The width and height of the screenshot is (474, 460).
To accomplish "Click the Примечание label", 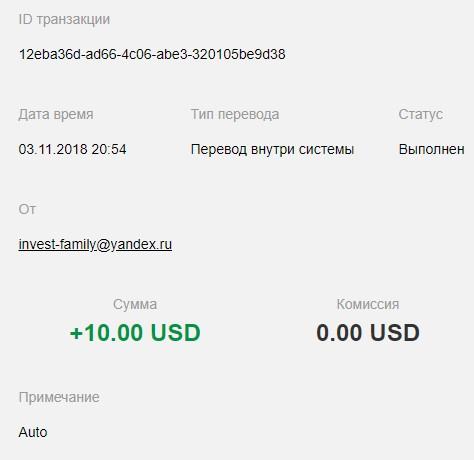I will pyautogui.click(x=59, y=397).
